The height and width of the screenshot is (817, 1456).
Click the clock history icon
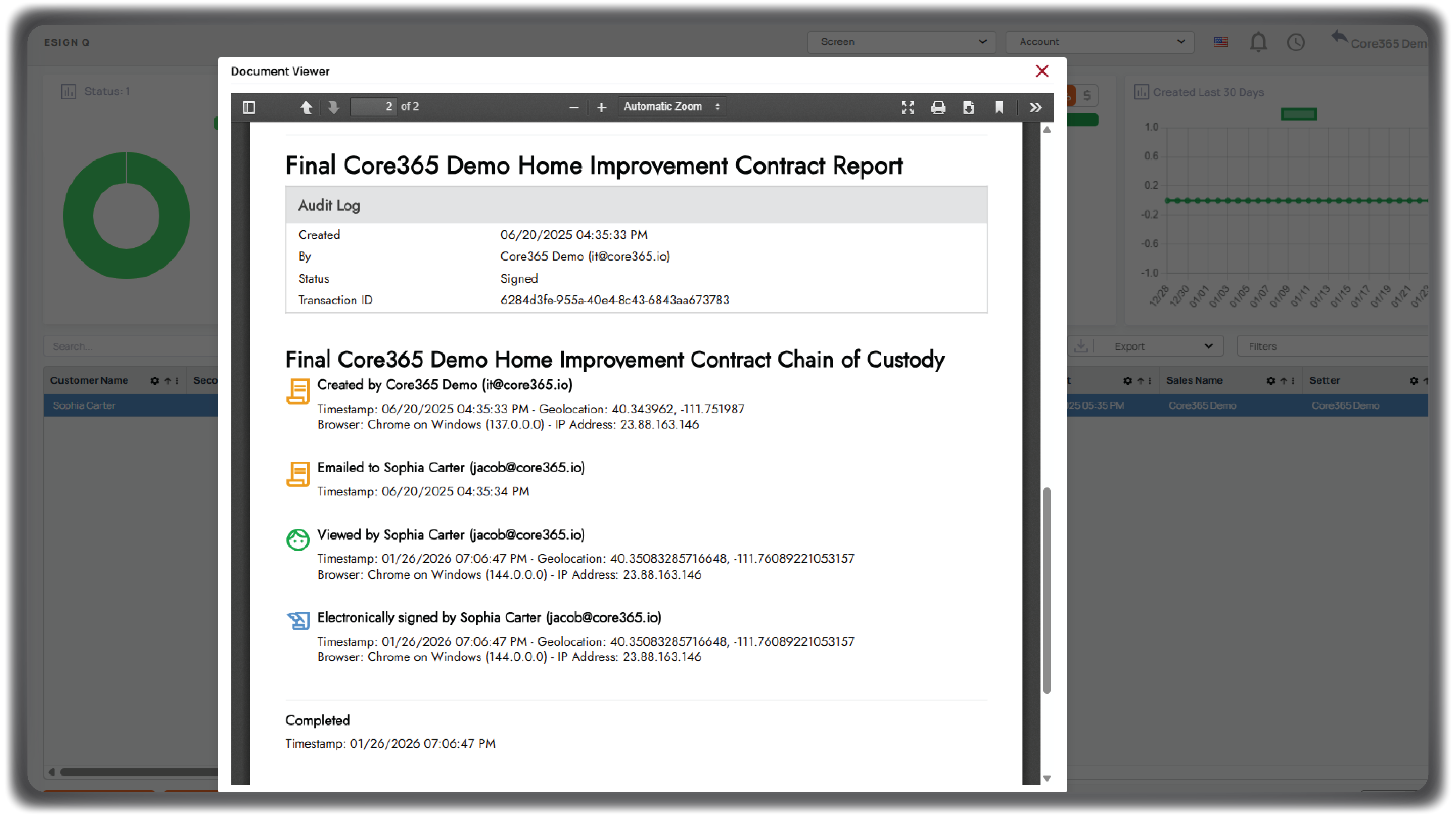(1296, 42)
